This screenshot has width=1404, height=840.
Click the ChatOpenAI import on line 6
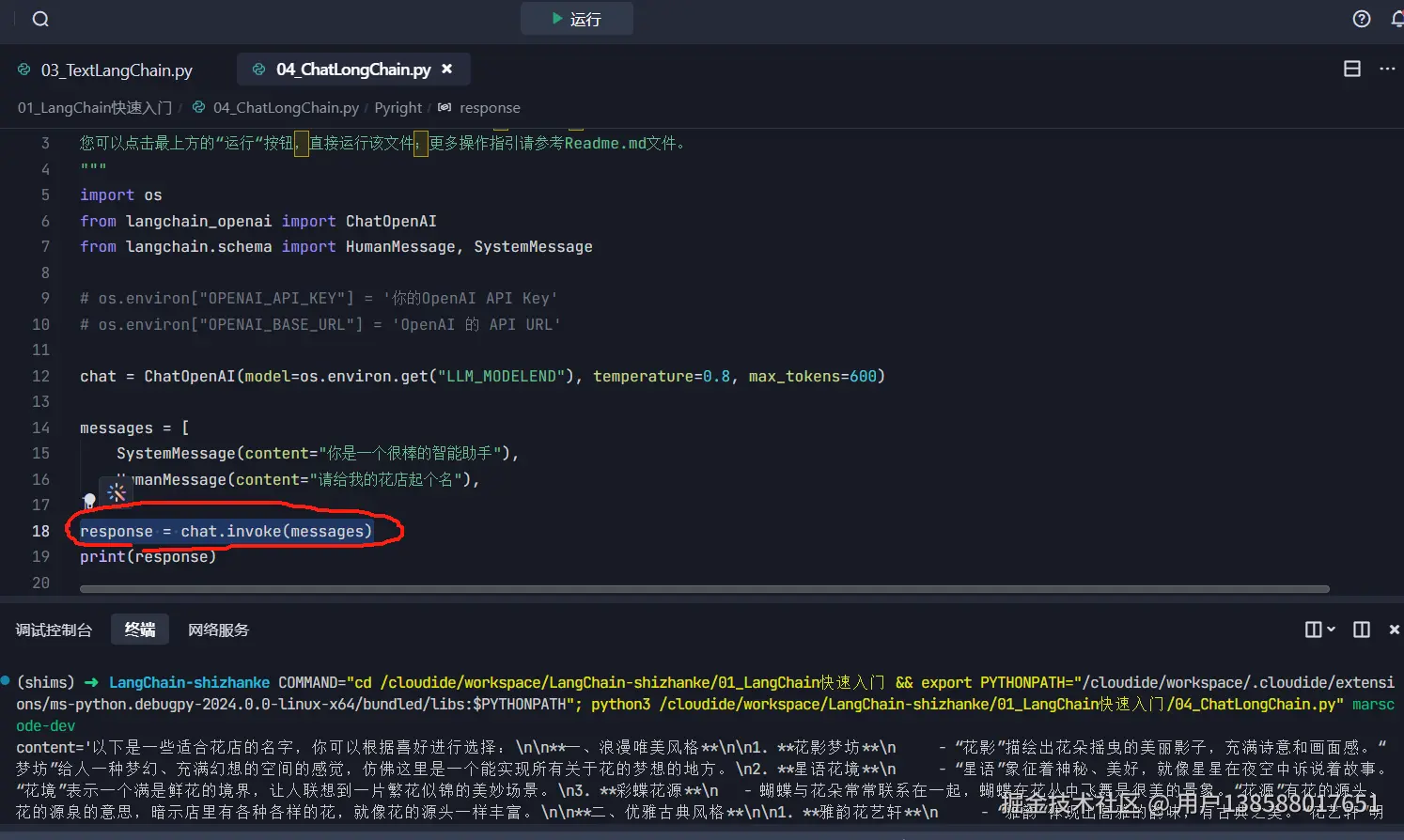[391, 222]
